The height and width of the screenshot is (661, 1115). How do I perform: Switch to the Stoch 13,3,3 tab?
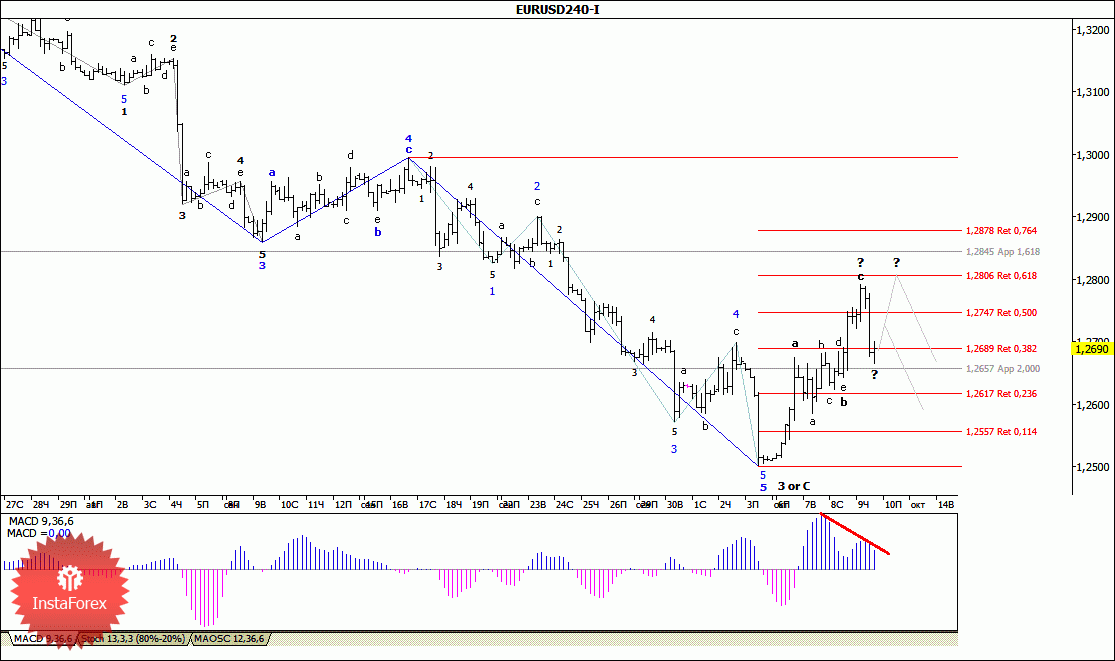[134, 639]
